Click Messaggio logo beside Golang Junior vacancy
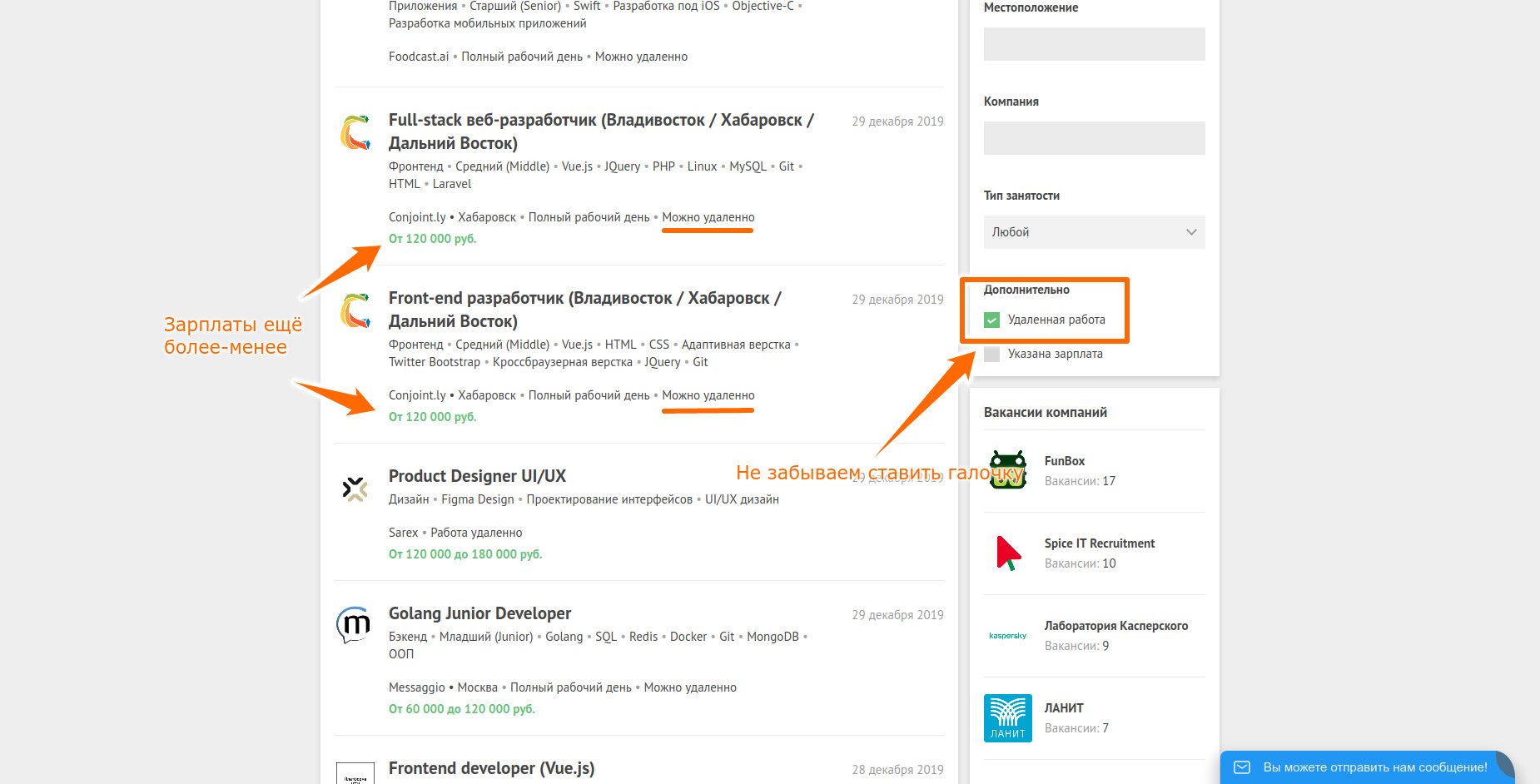The height and width of the screenshot is (784, 1540). click(354, 625)
